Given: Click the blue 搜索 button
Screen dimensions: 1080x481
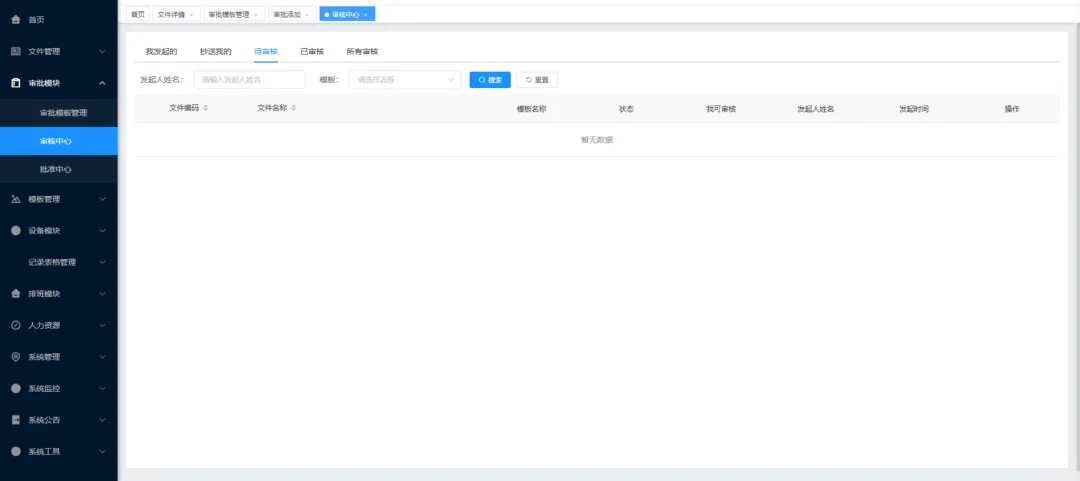Looking at the screenshot, I should [490, 80].
